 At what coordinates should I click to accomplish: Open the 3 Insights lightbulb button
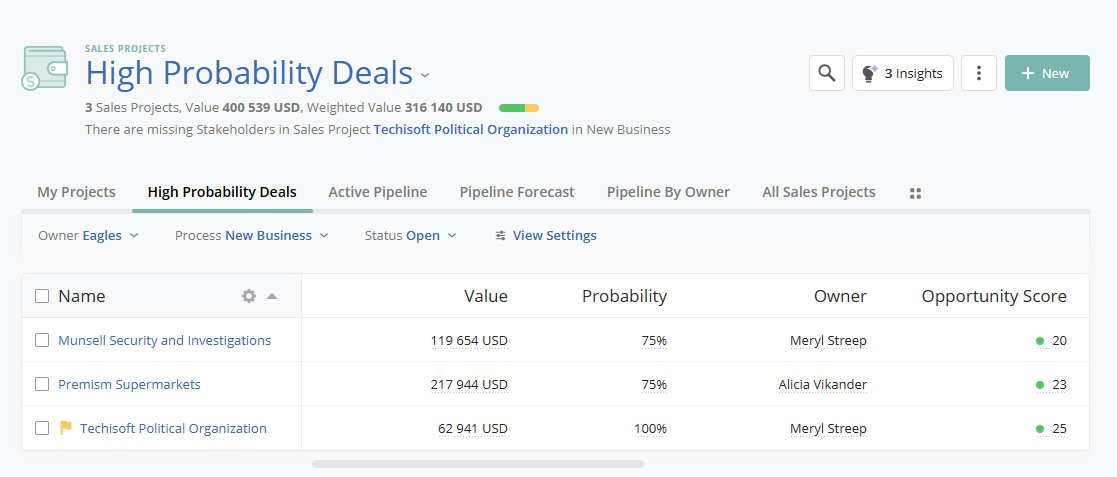click(x=902, y=73)
